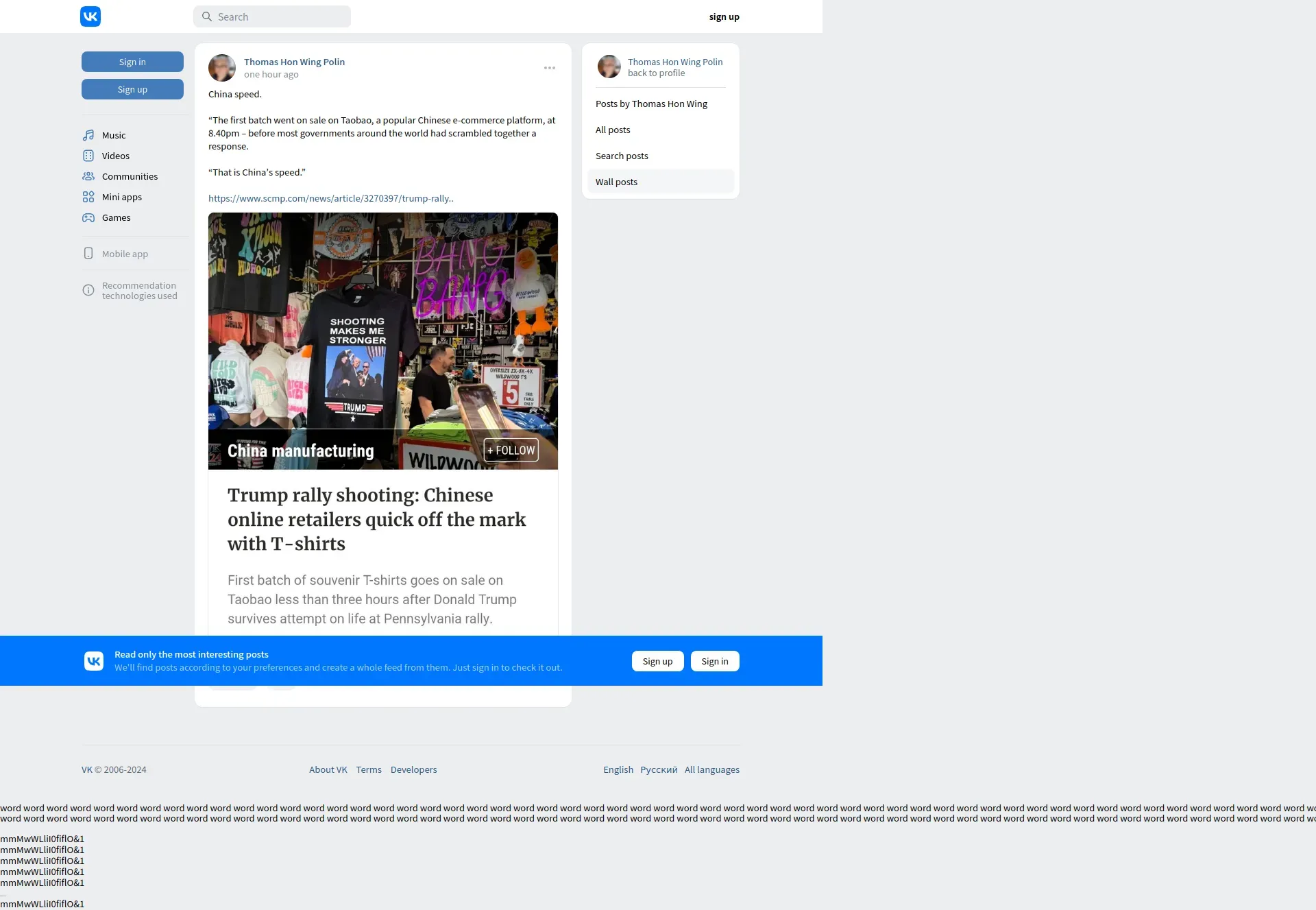Click the VK logo icon in header
The width and height of the screenshot is (1316, 910).
pos(90,16)
